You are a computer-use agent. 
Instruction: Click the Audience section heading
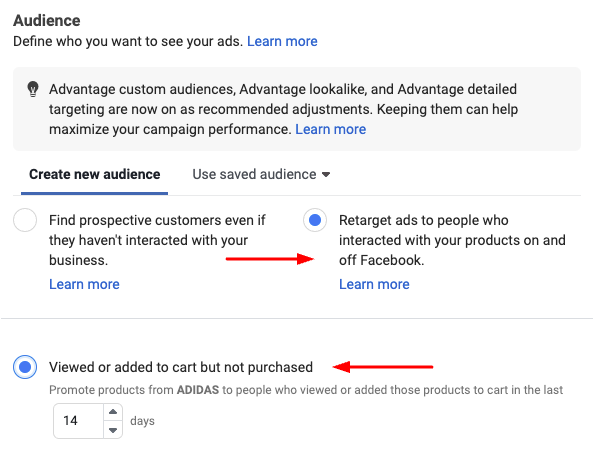click(x=47, y=20)
